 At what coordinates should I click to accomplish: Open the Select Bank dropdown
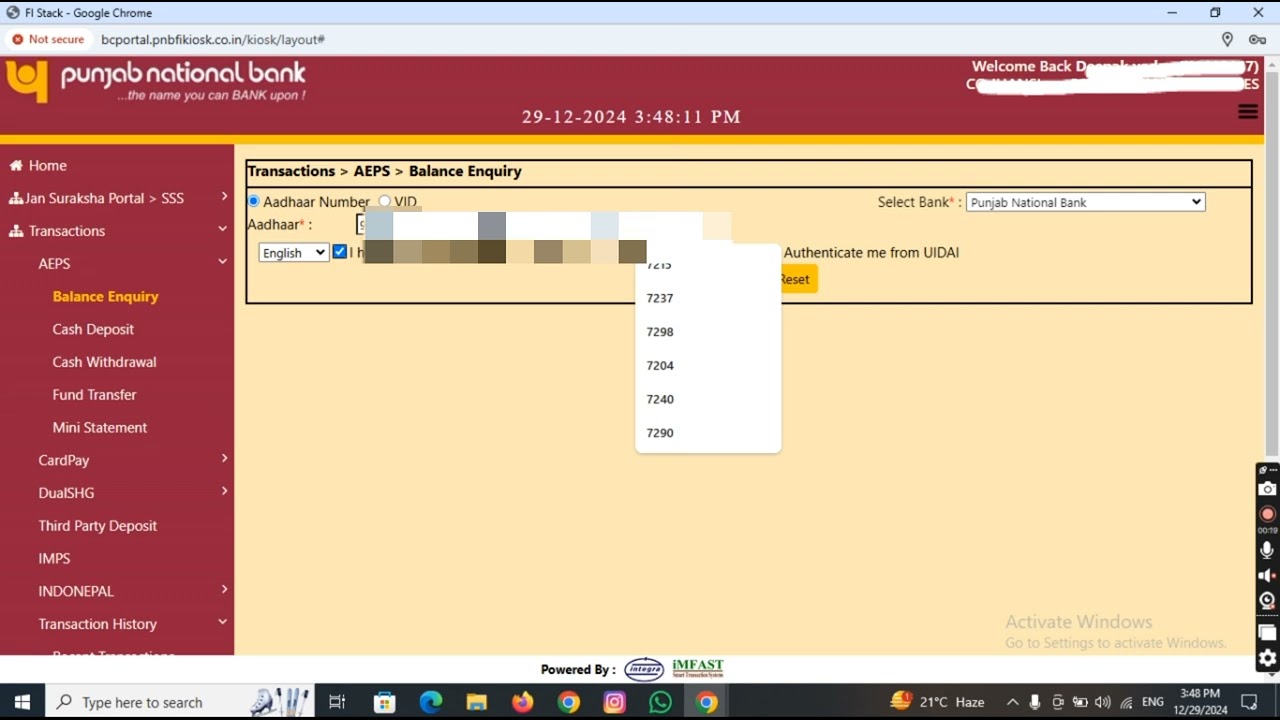(x=1085, y=202)
